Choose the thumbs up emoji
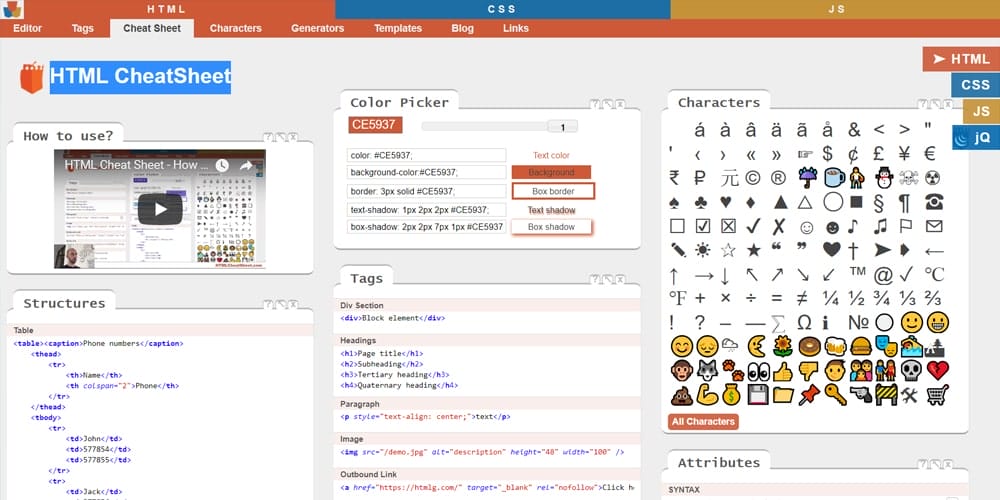Image resolution: width=1000 pixels, height=500 pixels. tap(783, 371)
